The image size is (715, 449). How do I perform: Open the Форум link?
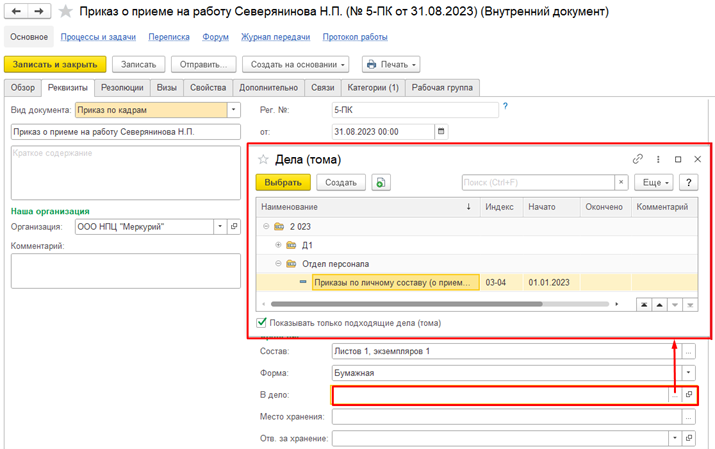pyautogui.click(x=216, y=37)
